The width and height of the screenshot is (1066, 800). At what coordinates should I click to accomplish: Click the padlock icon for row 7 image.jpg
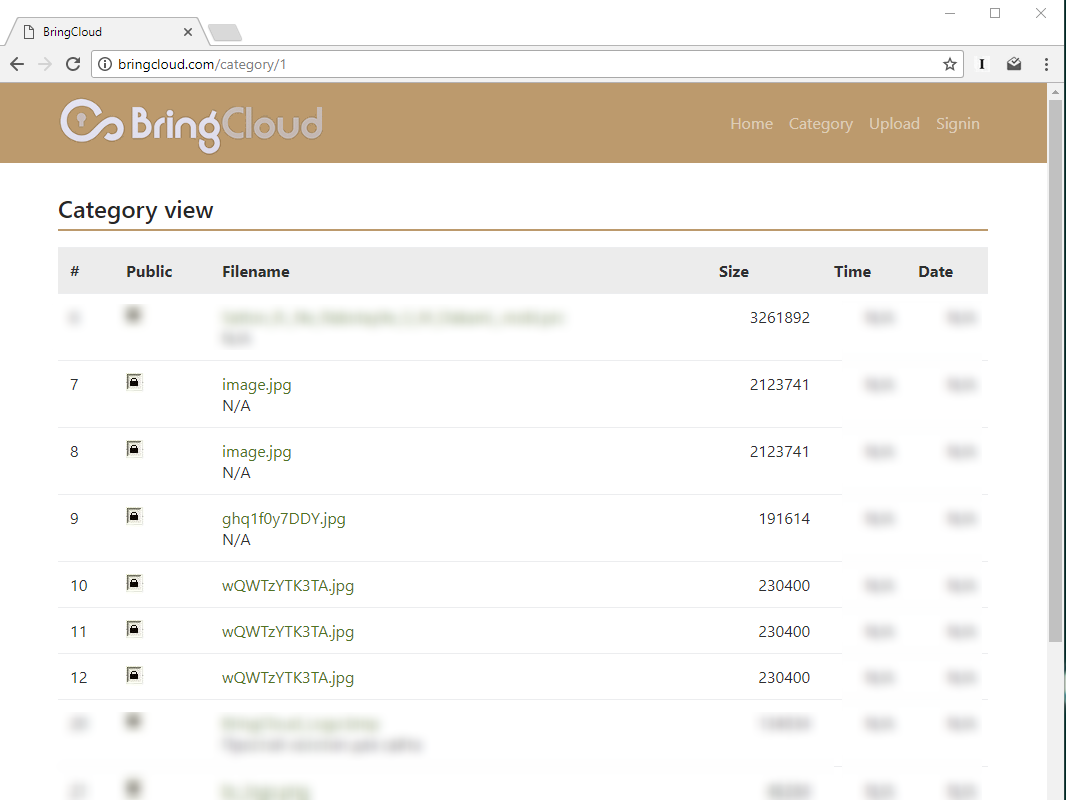(133, 381)
